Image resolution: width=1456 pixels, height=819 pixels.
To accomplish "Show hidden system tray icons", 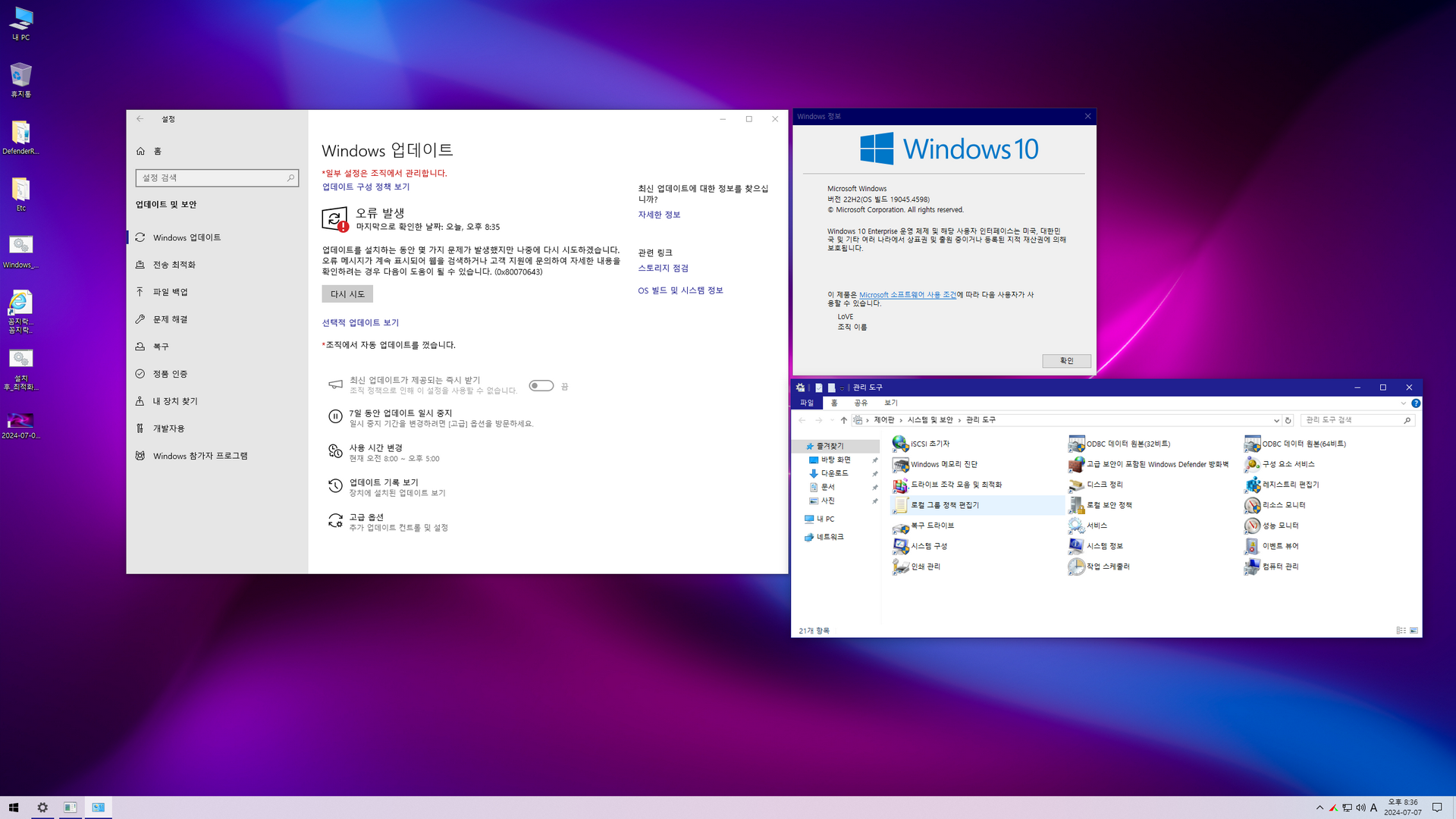I will click(1319, 808).
